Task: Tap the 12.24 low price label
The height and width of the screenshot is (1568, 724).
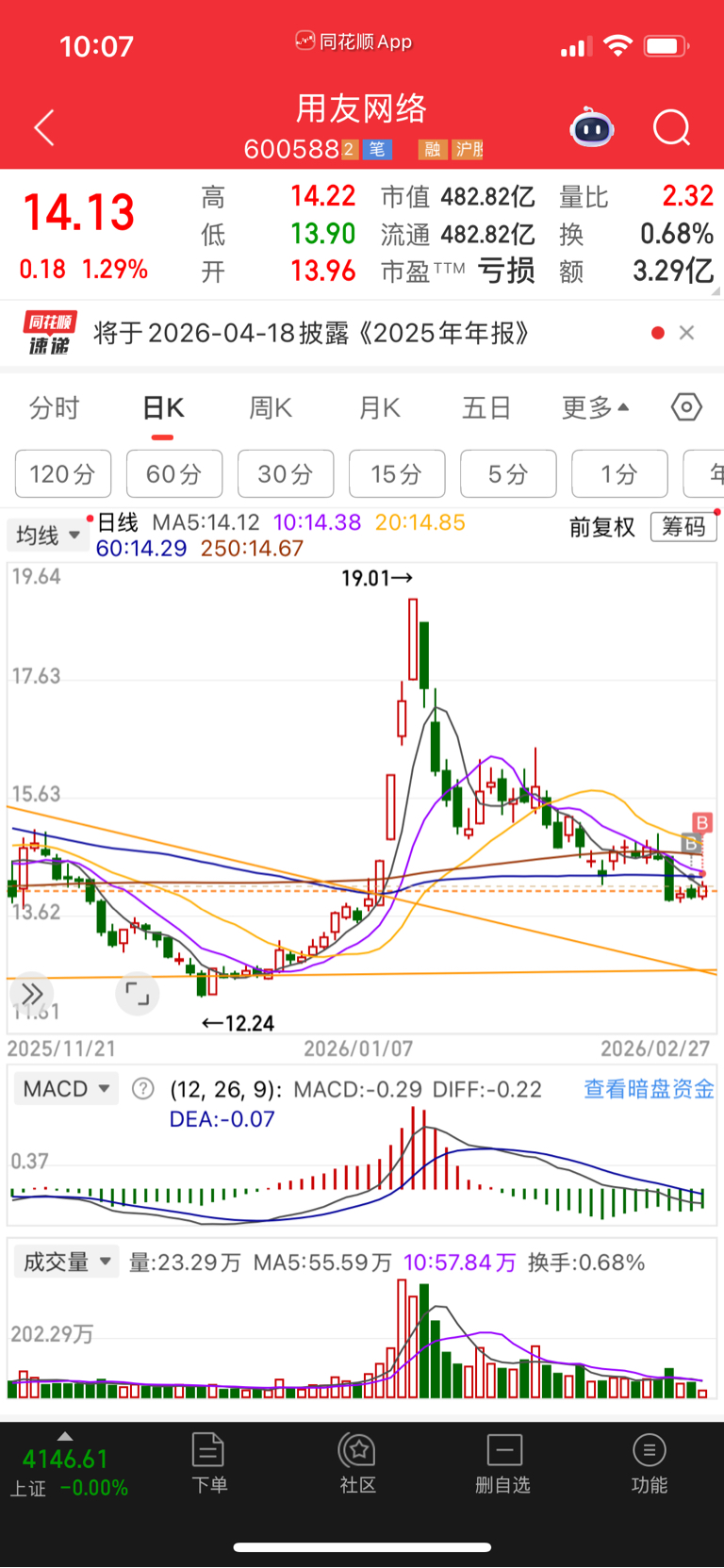Action: tap(239, 1023)
